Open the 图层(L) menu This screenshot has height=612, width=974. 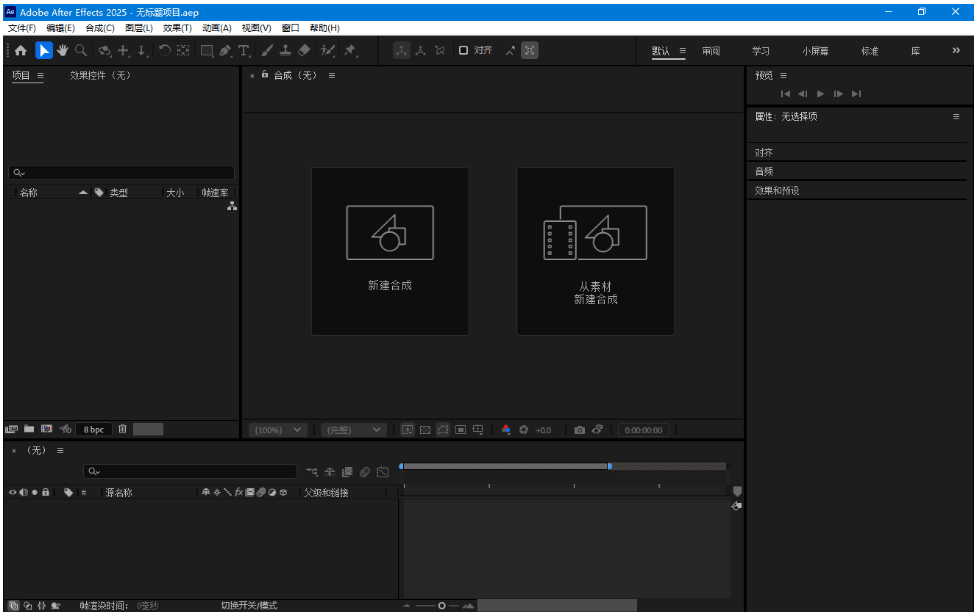click(x=139, y=28)
